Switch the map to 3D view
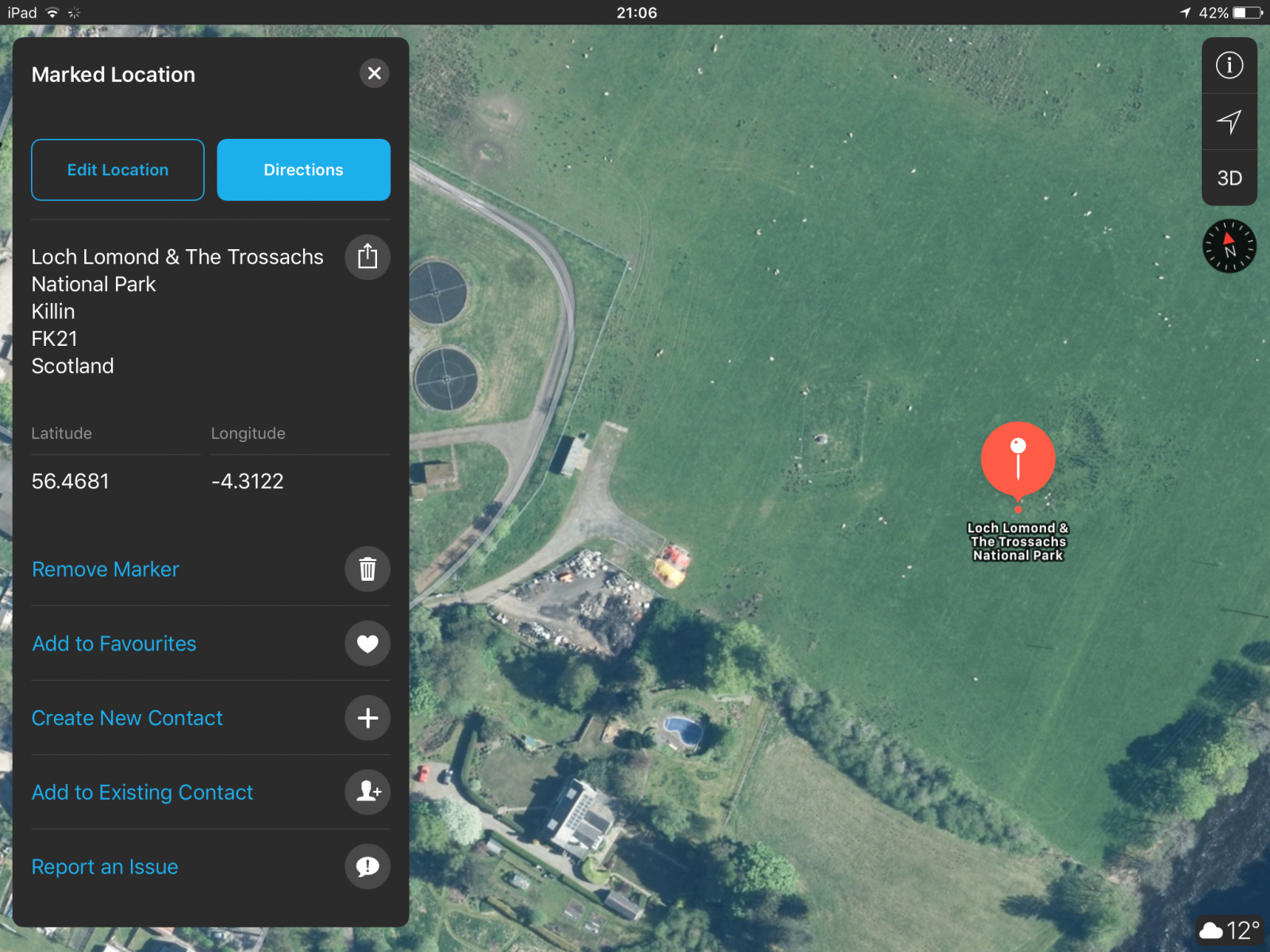 point(1230,178)
